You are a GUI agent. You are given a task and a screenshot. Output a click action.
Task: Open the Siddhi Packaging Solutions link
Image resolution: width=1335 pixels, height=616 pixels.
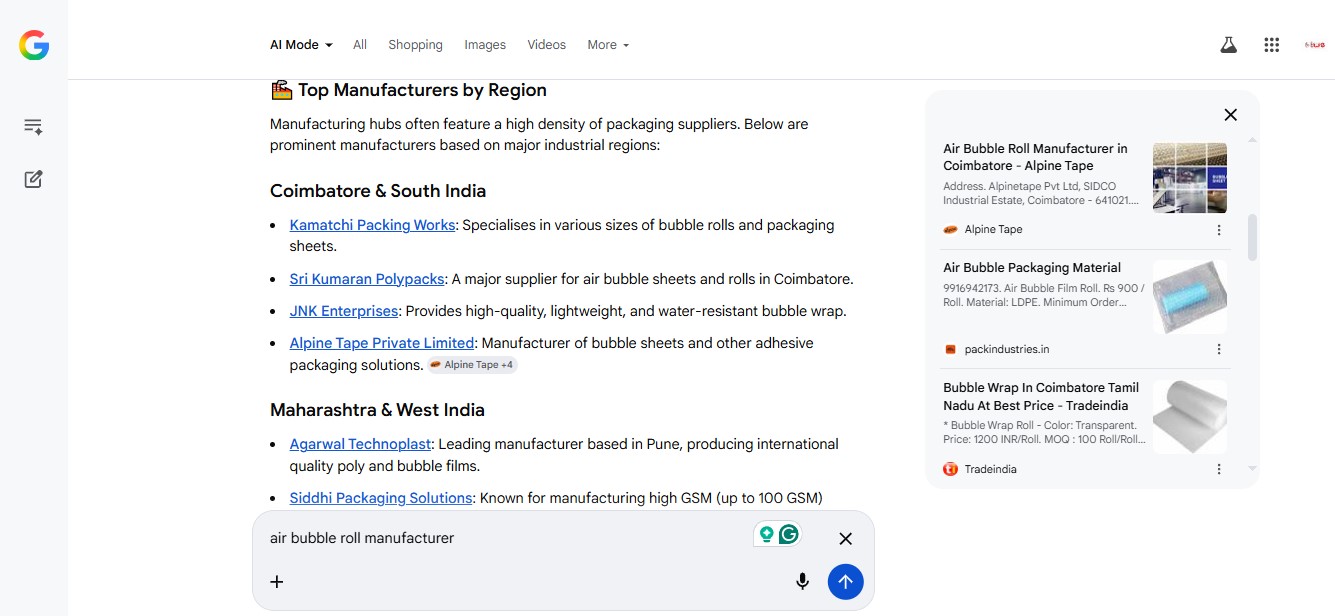click(381, 498)
